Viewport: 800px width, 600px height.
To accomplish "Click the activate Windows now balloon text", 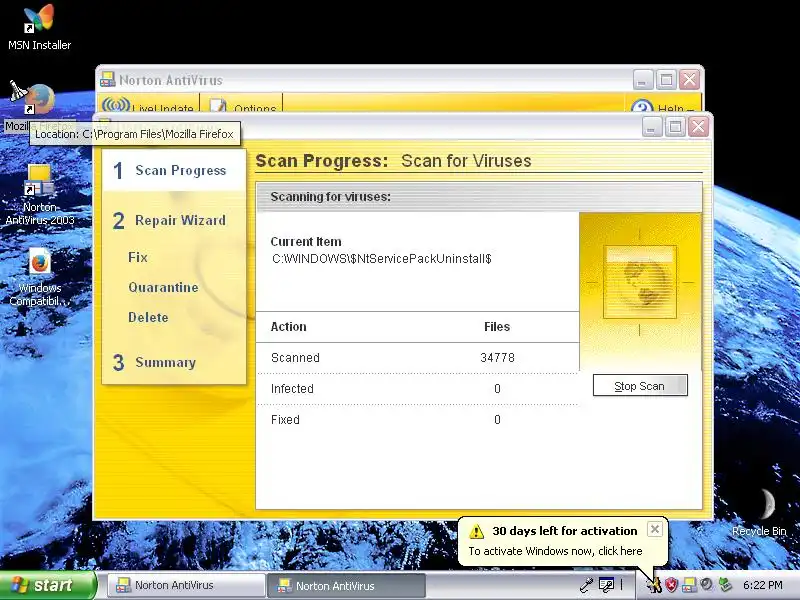I will pyautogui.click(x=555, y=551).
